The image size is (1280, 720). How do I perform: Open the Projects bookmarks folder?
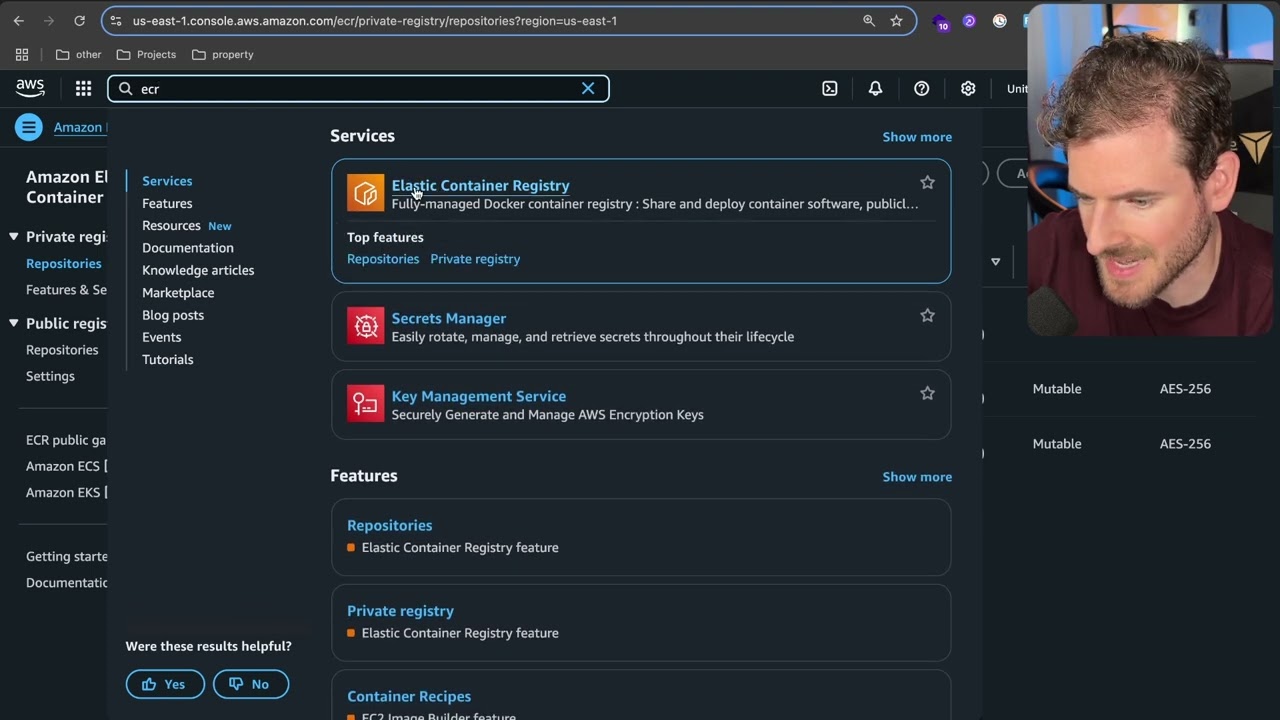tap(146, 54)
